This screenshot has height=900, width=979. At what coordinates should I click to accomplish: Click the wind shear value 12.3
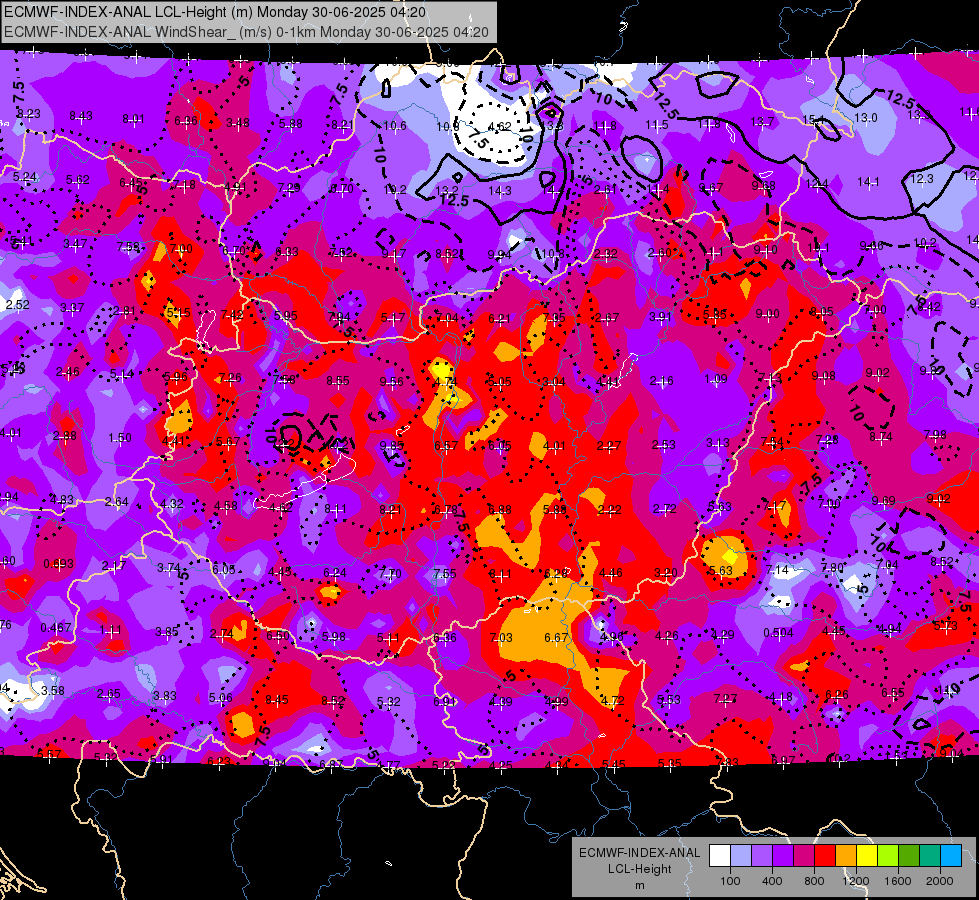(x=922, y=179)
